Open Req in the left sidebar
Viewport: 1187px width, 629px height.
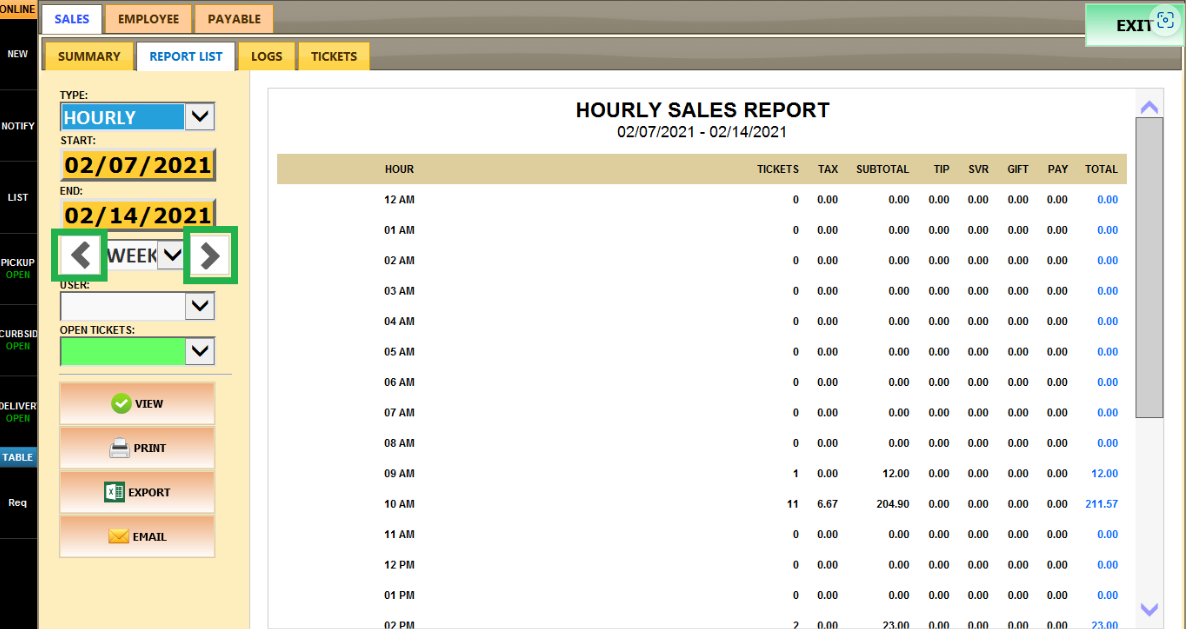[18, 503]
